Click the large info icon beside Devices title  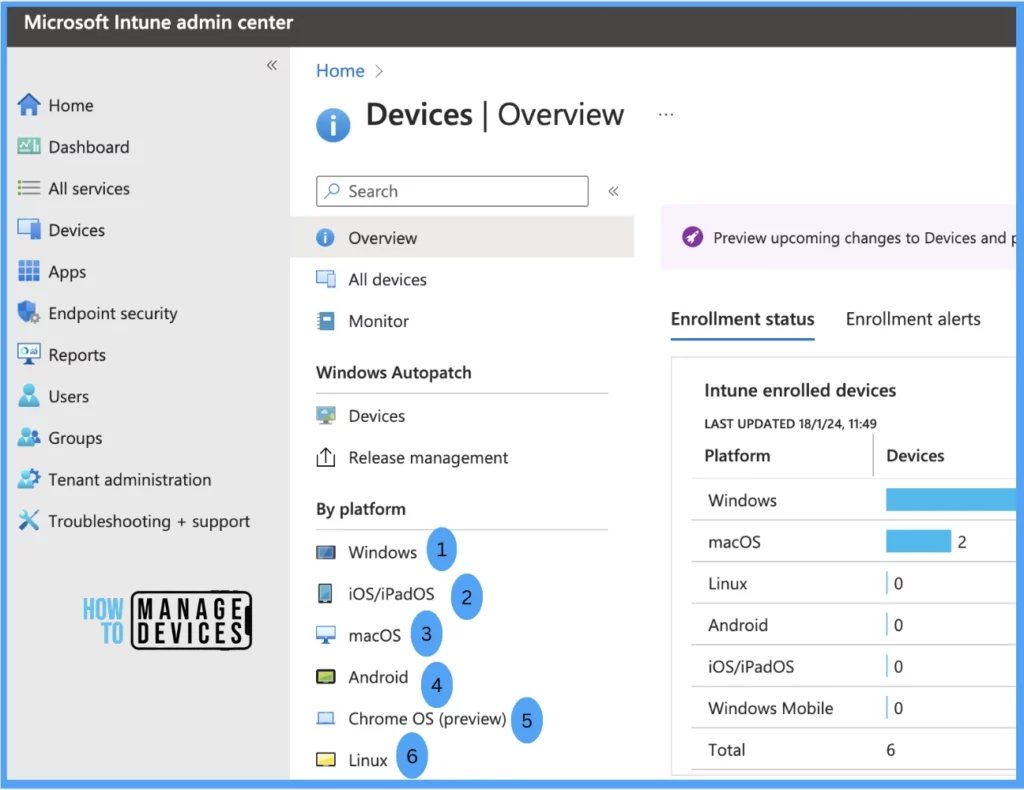[333, 125]
